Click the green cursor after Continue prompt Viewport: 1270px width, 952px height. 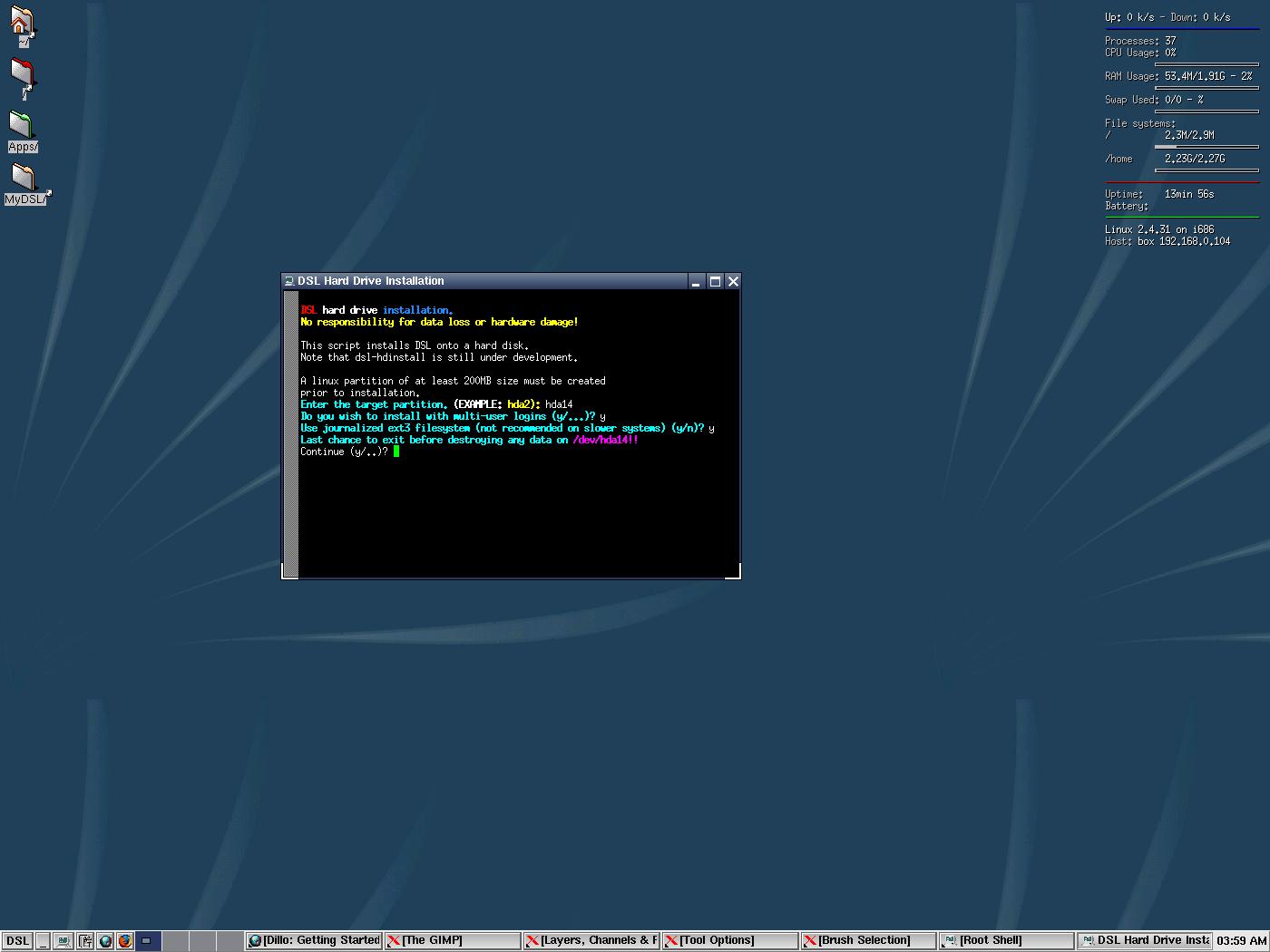(x=396, y=452)
